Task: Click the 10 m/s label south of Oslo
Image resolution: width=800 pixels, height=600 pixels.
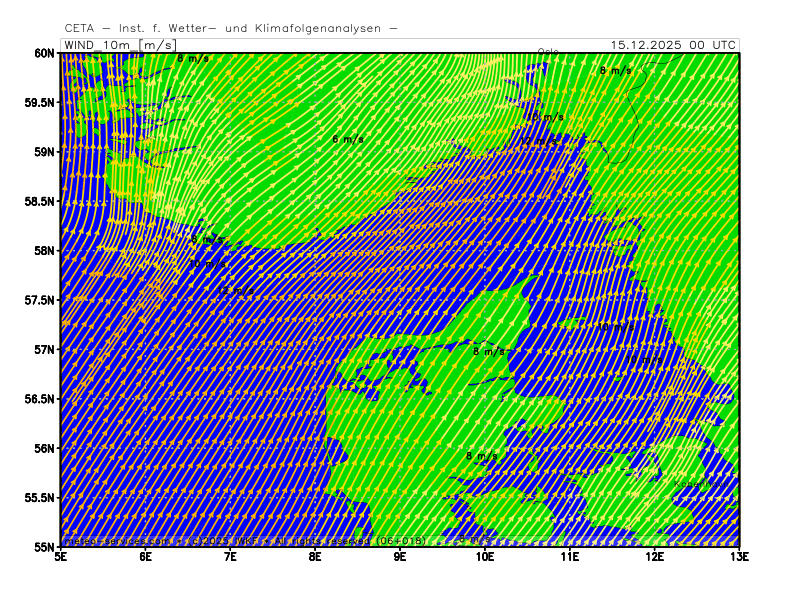Action: 548,117
